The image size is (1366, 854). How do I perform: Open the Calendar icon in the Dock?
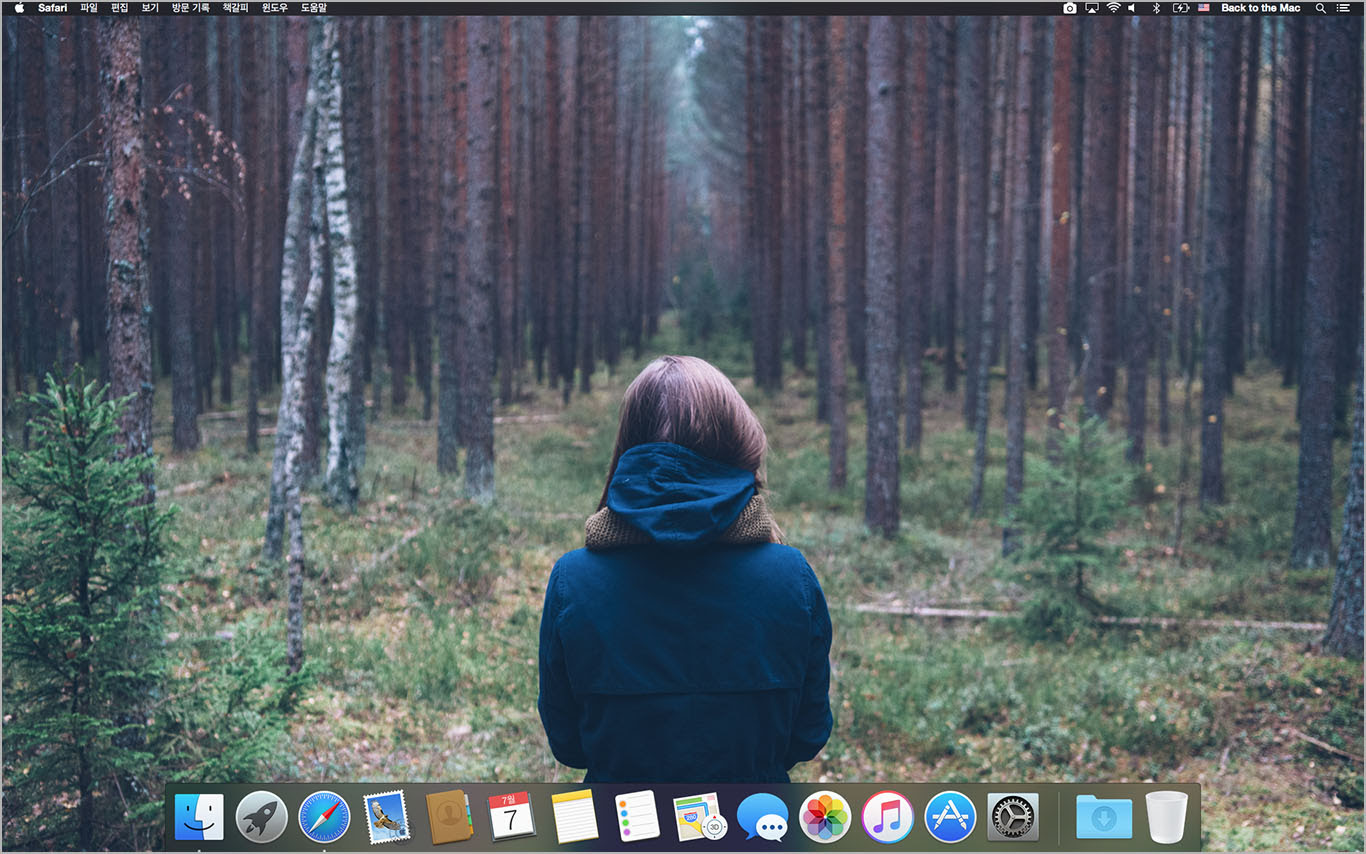click(x=511, y=816)
